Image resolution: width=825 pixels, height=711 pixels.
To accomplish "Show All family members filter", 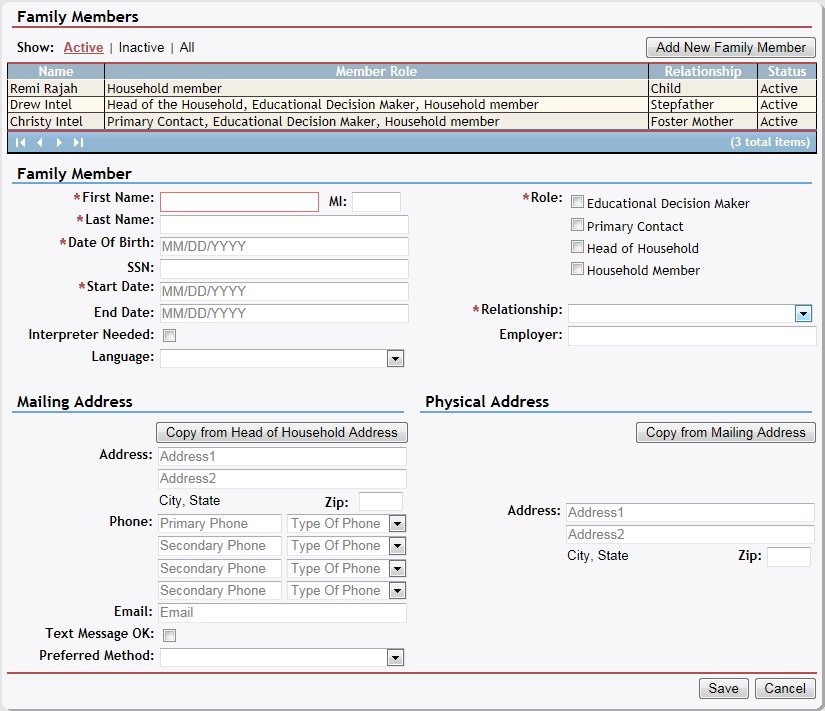I will point(187,47).
